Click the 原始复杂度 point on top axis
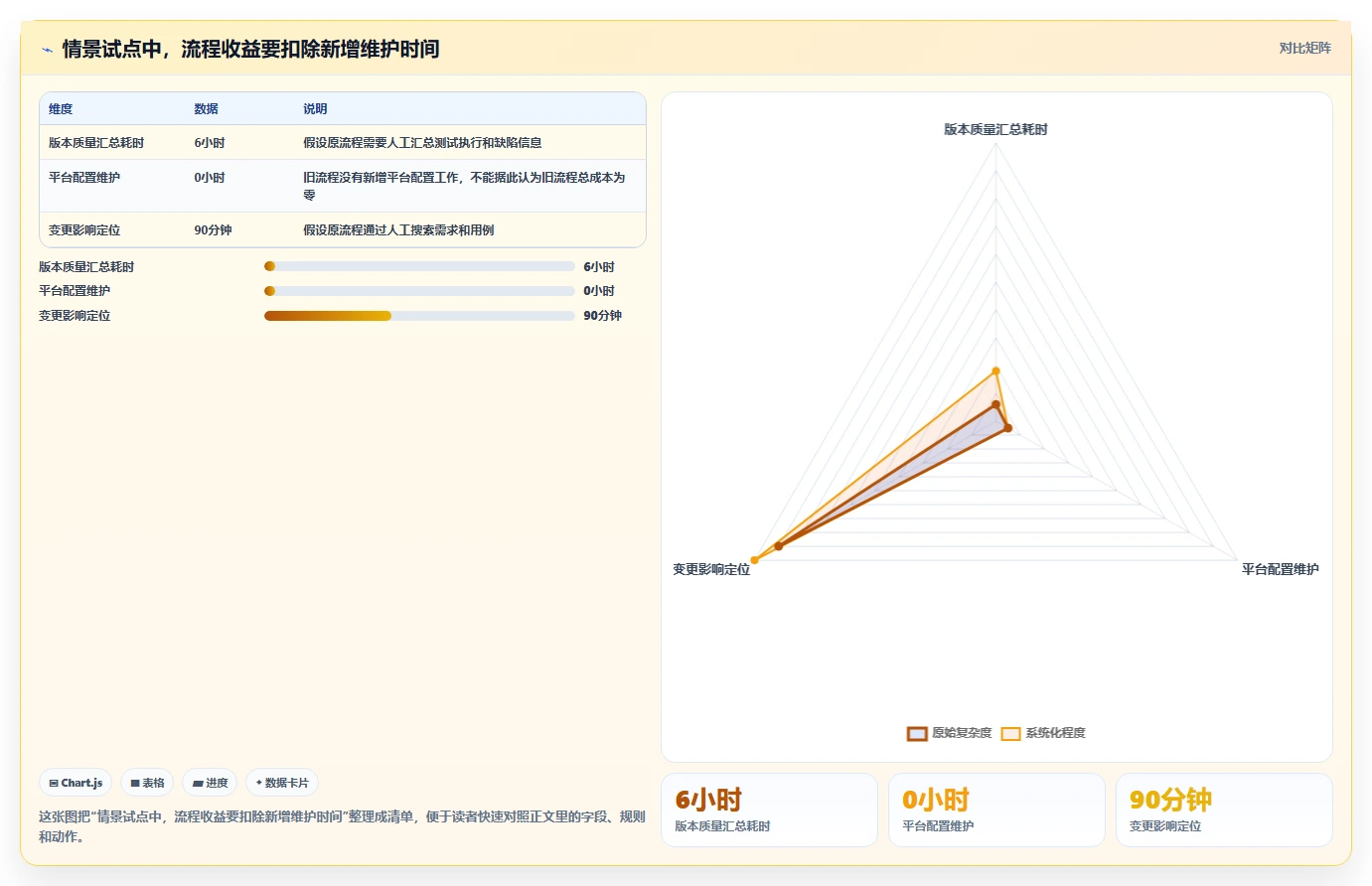 coord(995,405)
